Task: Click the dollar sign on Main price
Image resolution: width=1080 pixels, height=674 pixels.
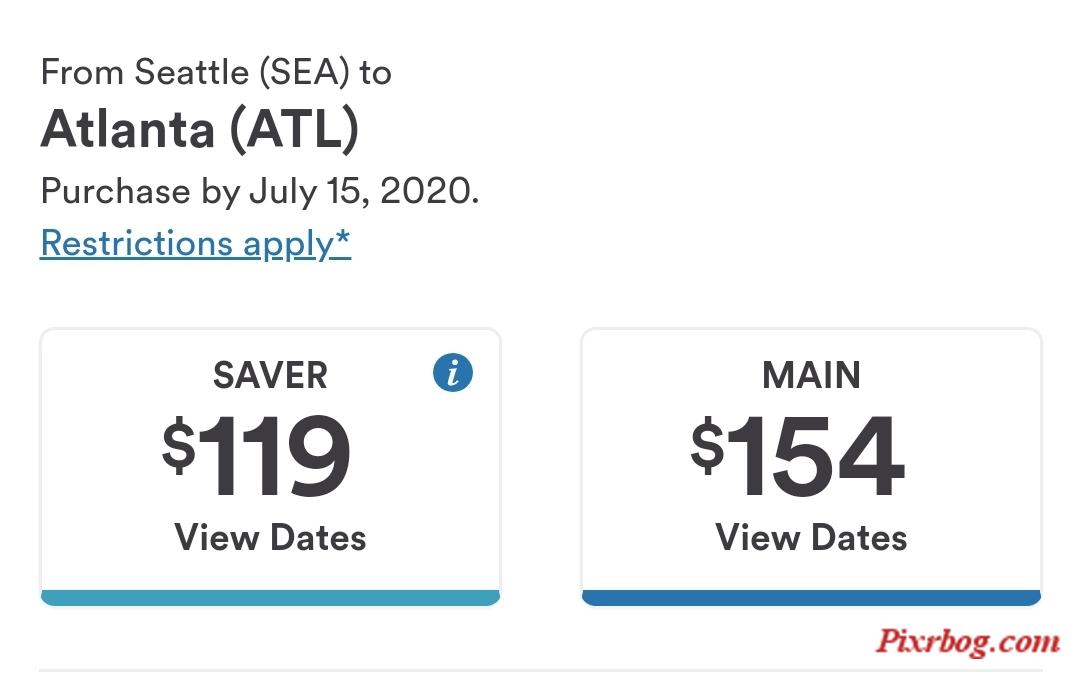Action: 708,445
